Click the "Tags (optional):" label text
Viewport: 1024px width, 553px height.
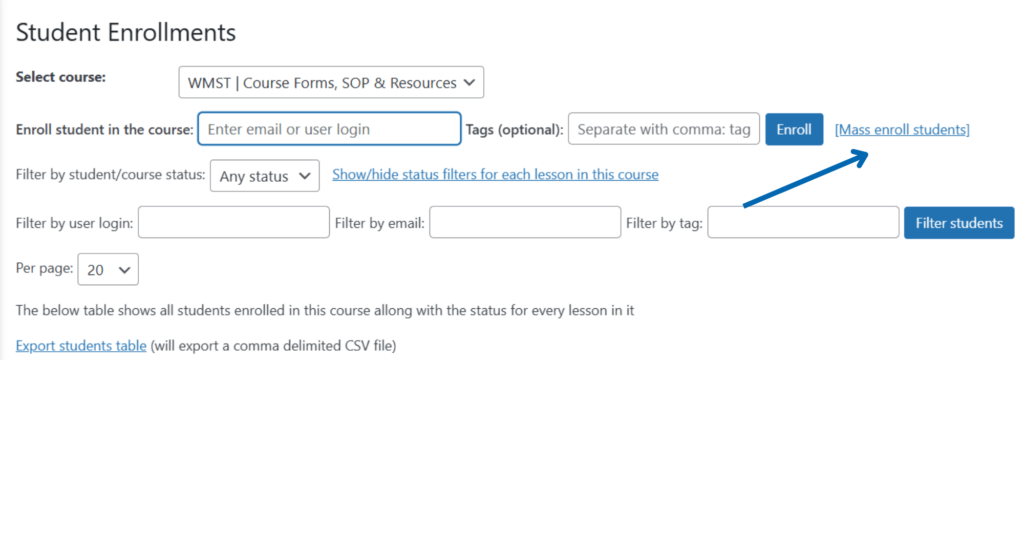[x=514, y=130]
